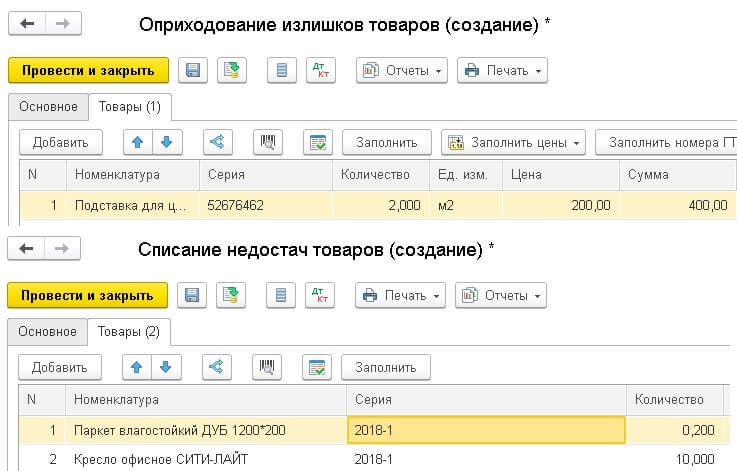The height and width of the screenshot is (471, 737).
Task: Click the document list icon in the bottom toolbar
Action: [x=281, y=295]
